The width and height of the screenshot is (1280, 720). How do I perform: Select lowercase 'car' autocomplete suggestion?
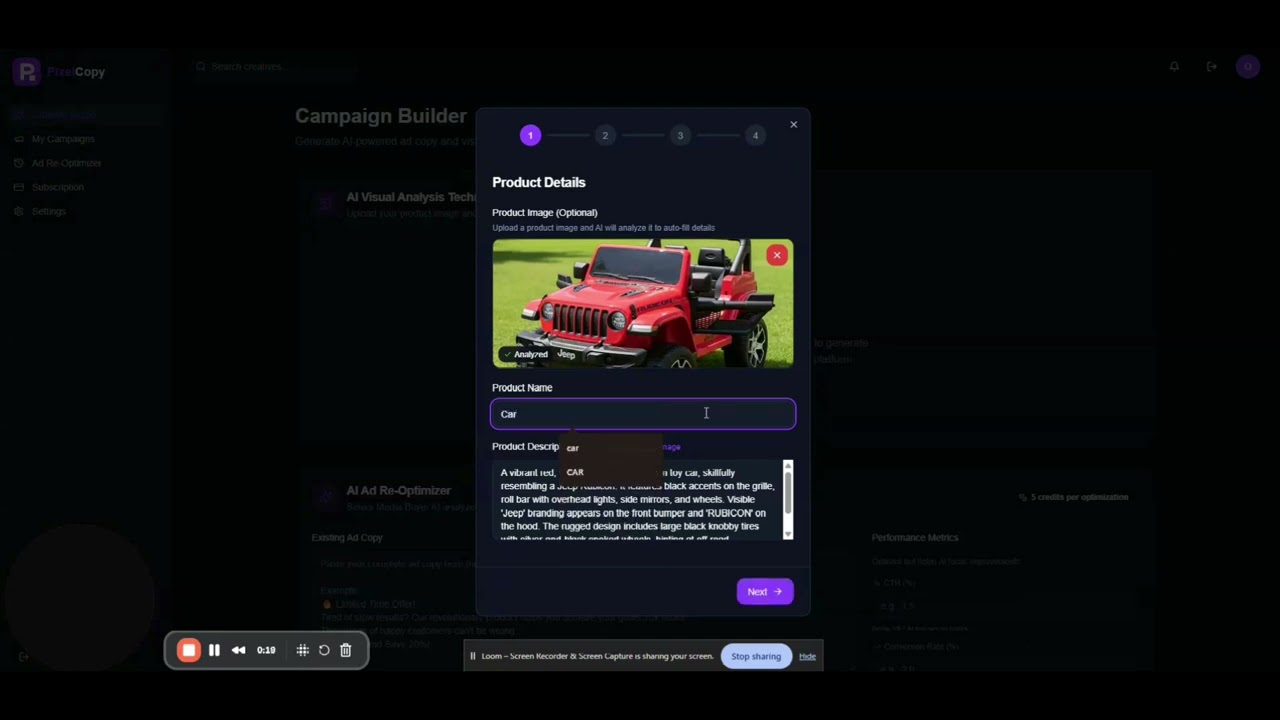point(573,448)
